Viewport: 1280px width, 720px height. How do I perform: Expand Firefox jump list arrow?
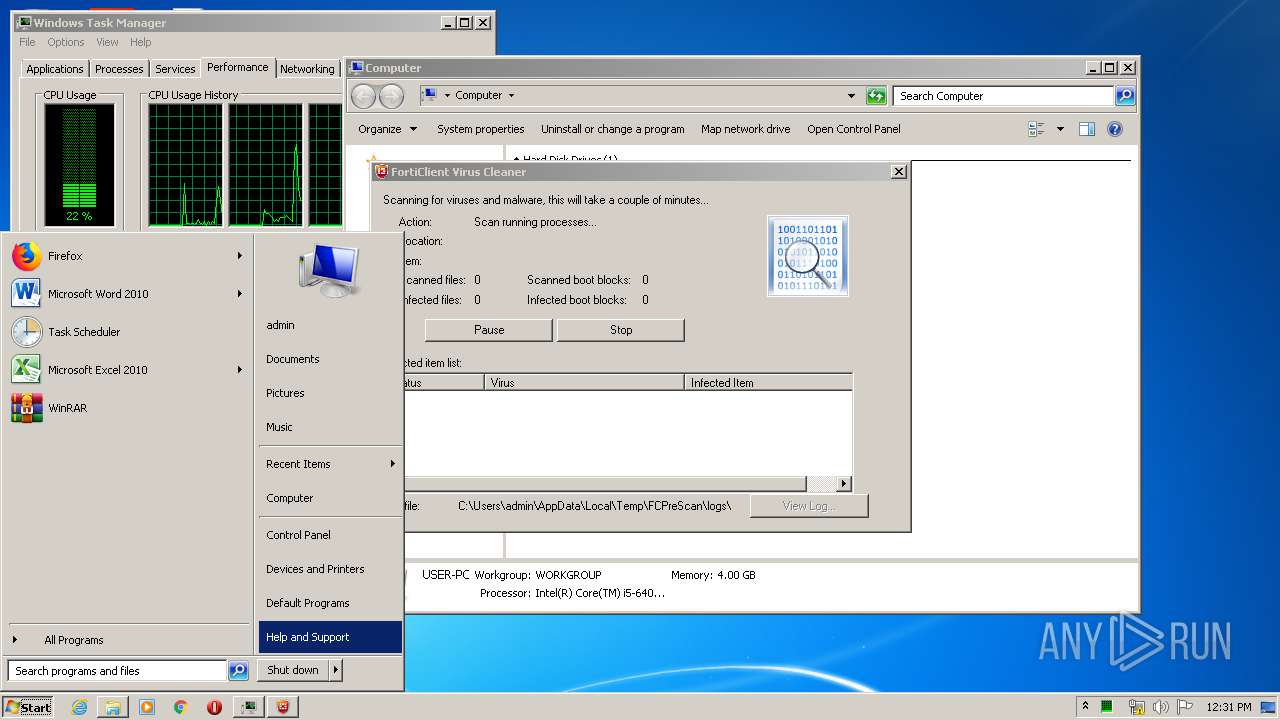240,256
